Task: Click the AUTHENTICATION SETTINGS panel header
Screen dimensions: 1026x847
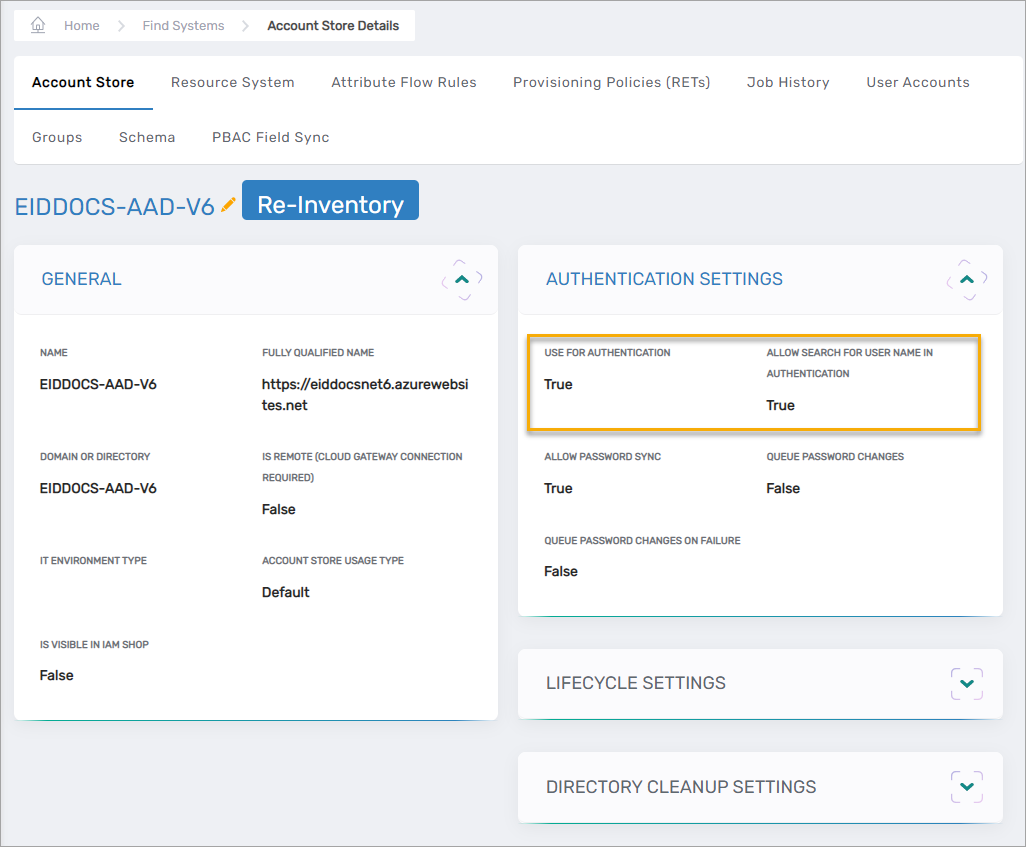Action: (664, 279)
